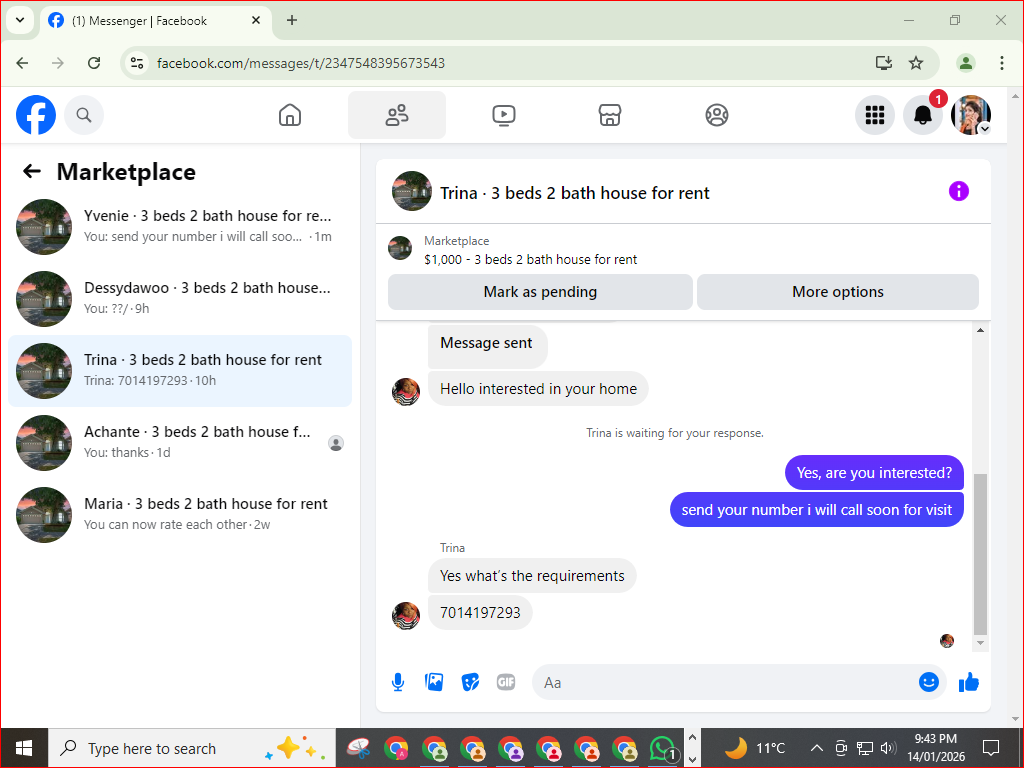The height and width of the screenshot is (768, 1024).
Task: Open Maria conversation
Action: tap(180, 515)
